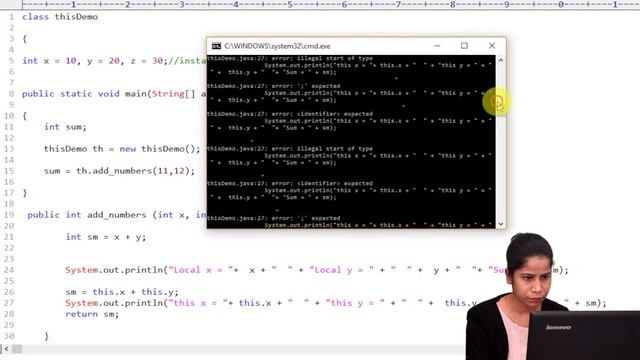The height and width of the screenshot is (360, 640).
Task: Click the cmd scrollbar up arrow
Action: pyautogui.click(x=501, y=60)
